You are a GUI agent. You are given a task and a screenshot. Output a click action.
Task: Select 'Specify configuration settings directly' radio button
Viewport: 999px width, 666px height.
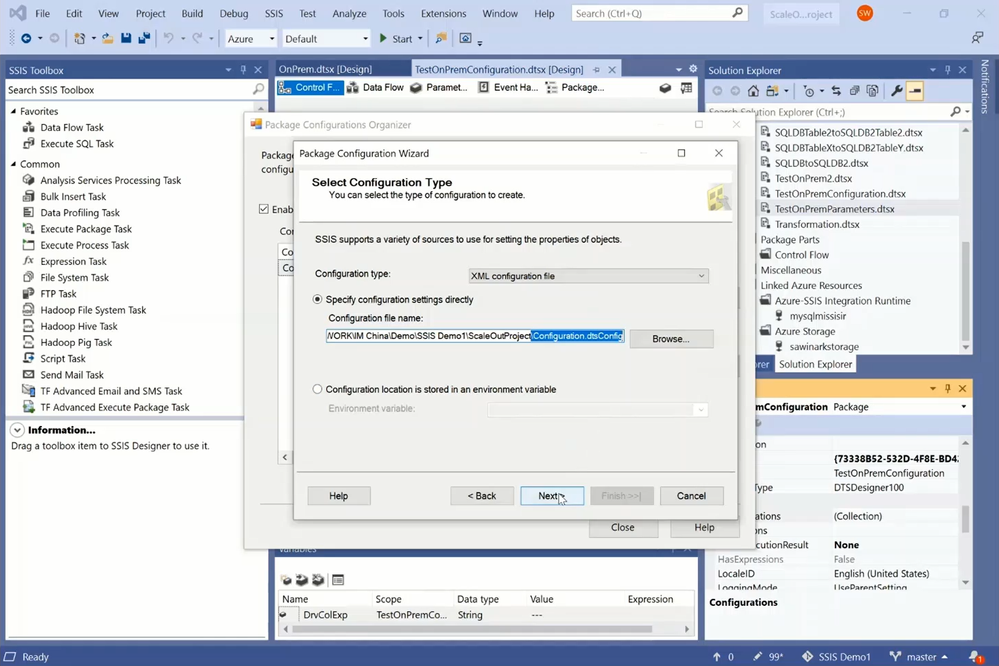point(317,300)
